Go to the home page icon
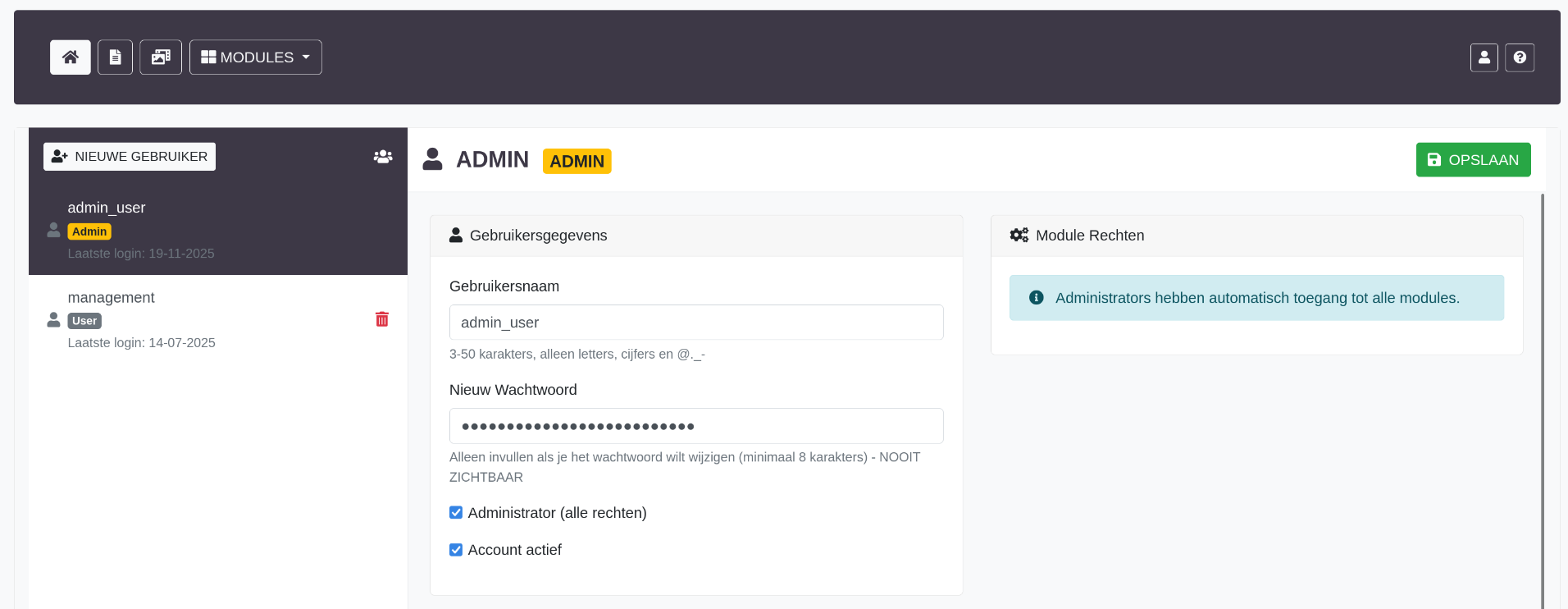Image resolution: width=1568 pixels, height=609 pixels. (71, 57)
